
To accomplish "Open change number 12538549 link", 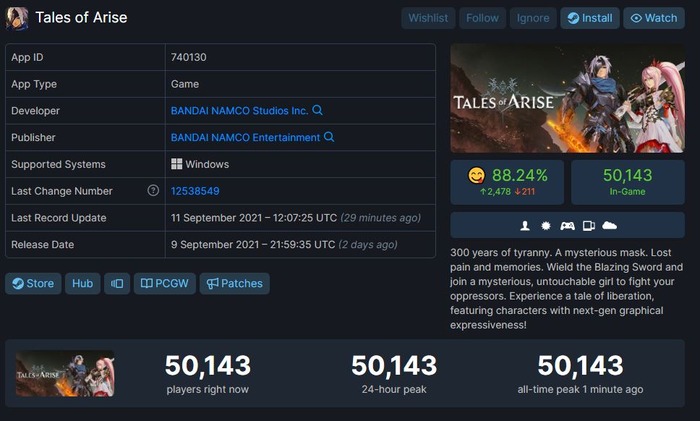I will [195, 191].
